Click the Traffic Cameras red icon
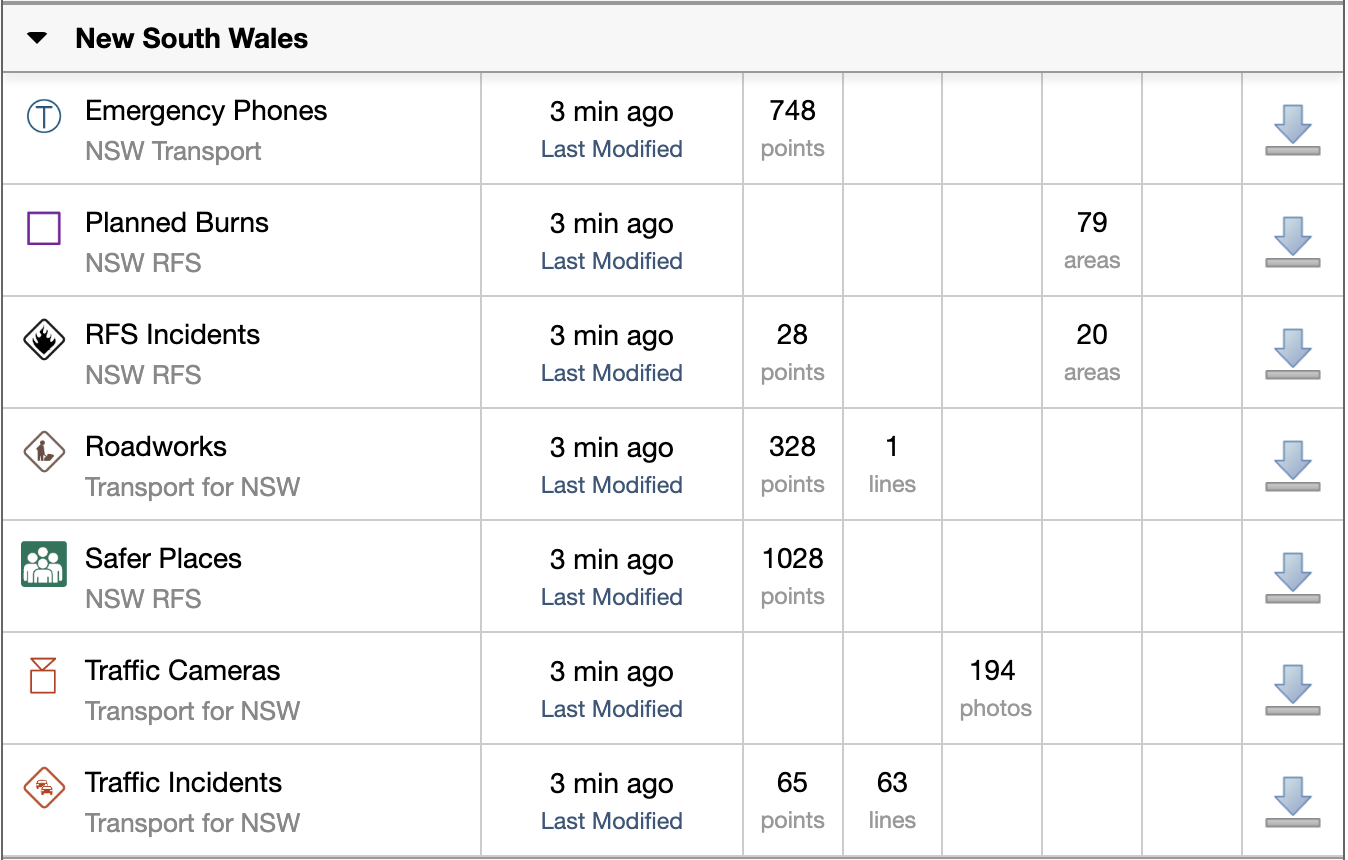The image size is (1348, 860). (x=44, y=675)
